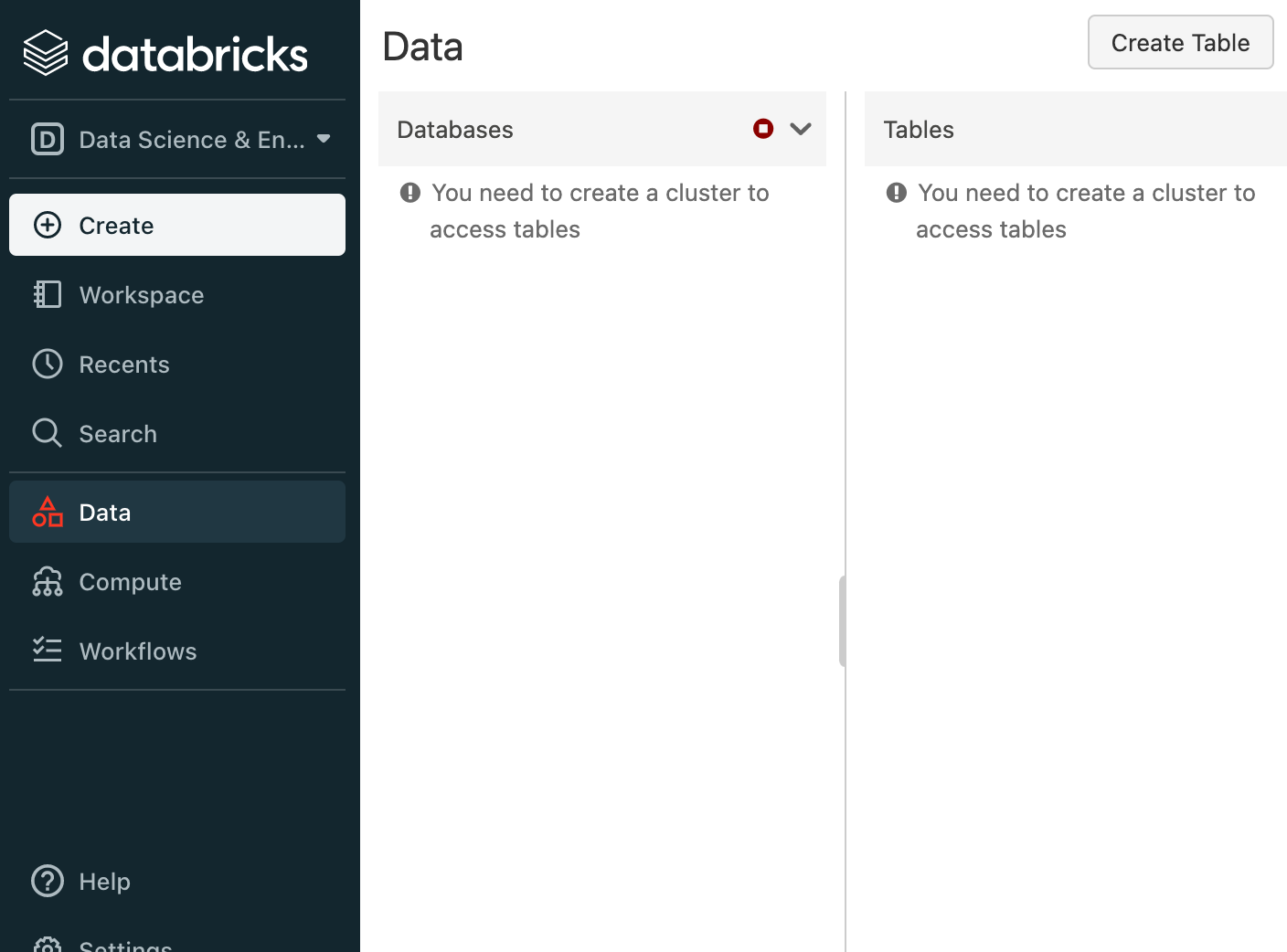Screen dimensions: 1287x952
Task: Expand the Databases cluster chevron dropdown
Action: [801, 129]
